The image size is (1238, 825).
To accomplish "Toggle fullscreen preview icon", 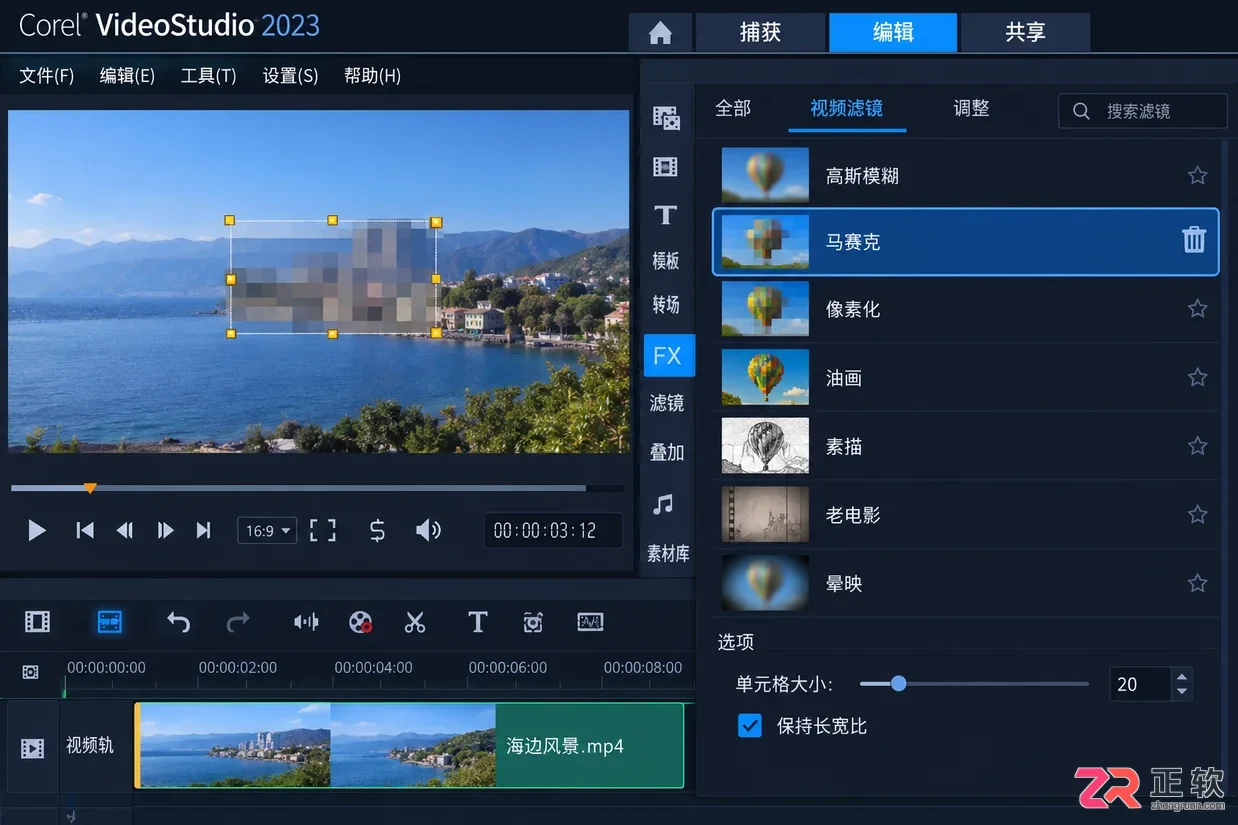I will [x=323, y=531].
